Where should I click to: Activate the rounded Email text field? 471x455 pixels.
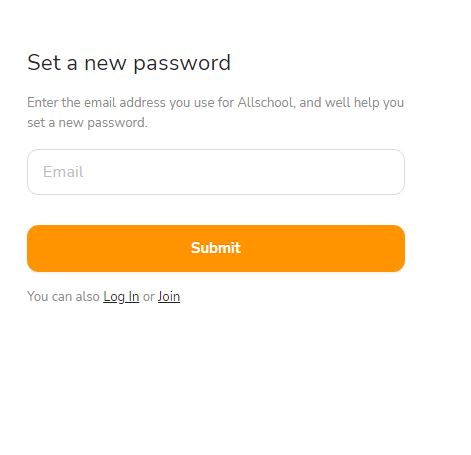coord(216,172)
